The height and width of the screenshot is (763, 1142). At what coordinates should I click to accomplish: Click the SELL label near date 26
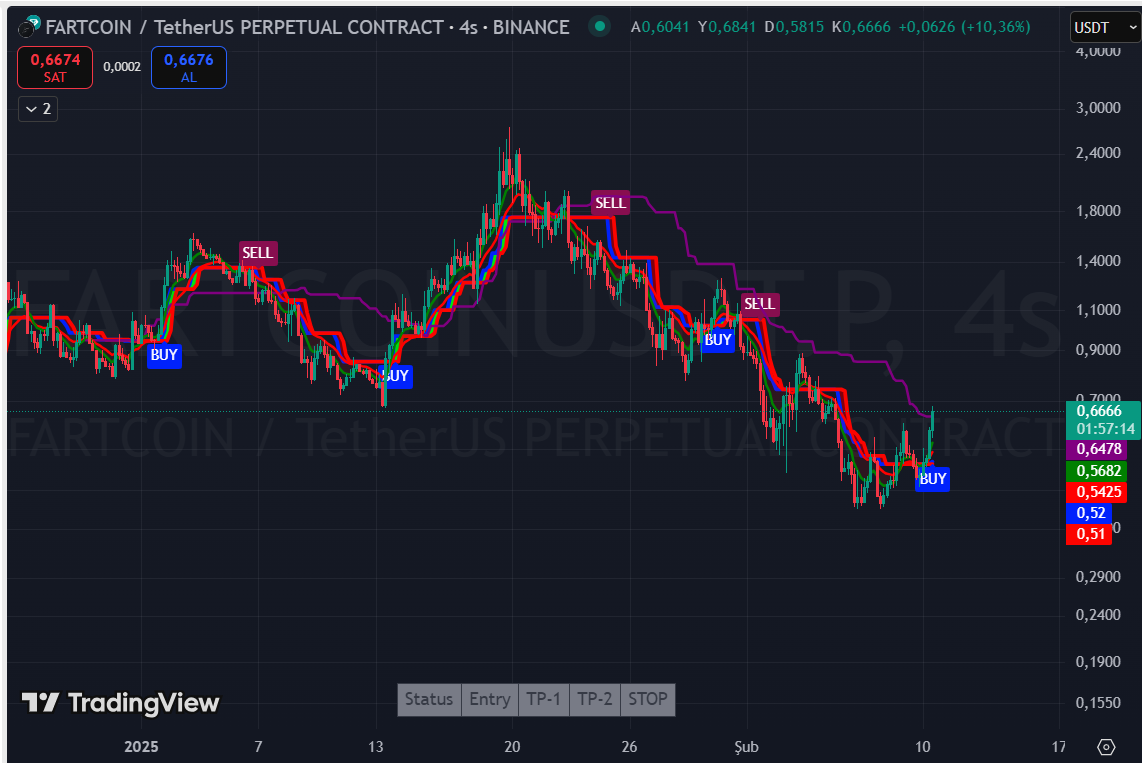(610, 203)
